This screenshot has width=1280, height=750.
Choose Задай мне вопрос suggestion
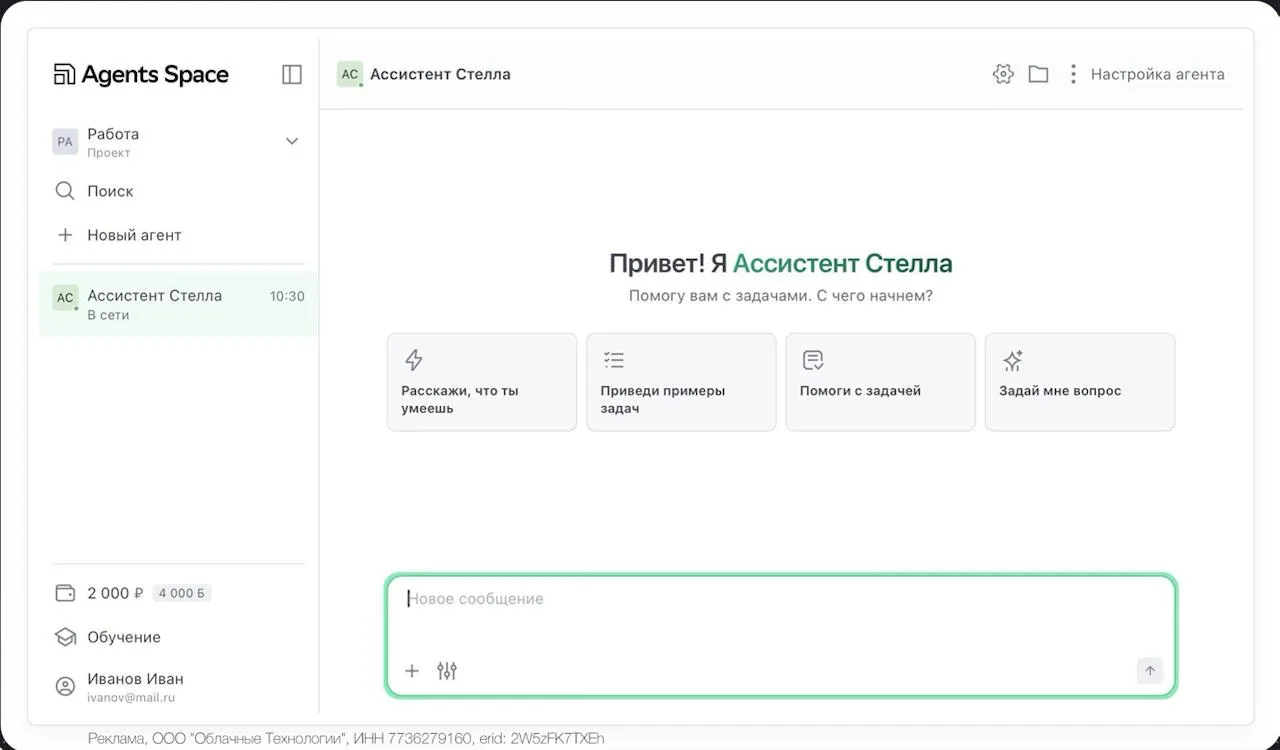click(x=1080, y=382)
